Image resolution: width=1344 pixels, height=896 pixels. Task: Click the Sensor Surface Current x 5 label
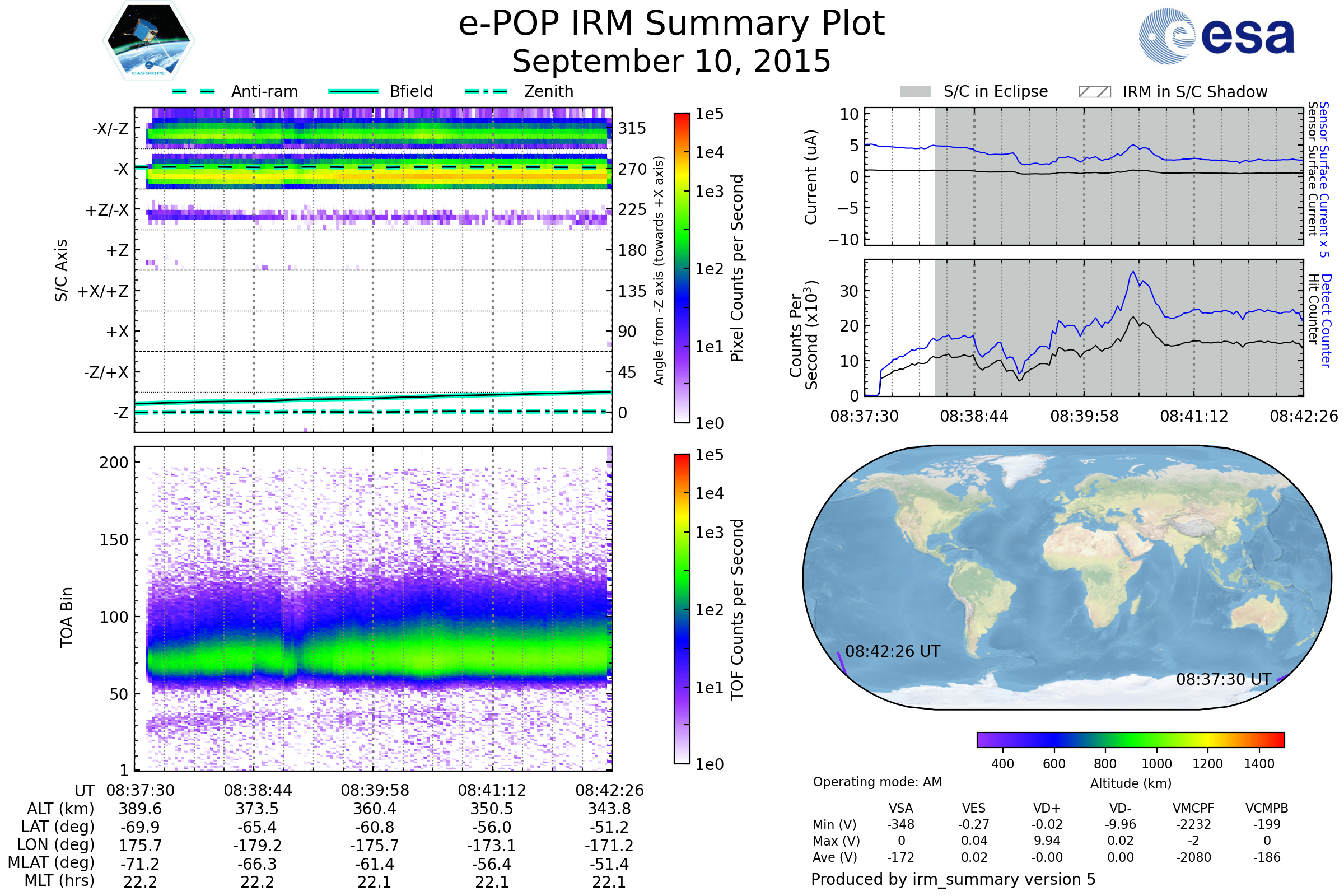pyautogui.click(x=1324, y=179)
